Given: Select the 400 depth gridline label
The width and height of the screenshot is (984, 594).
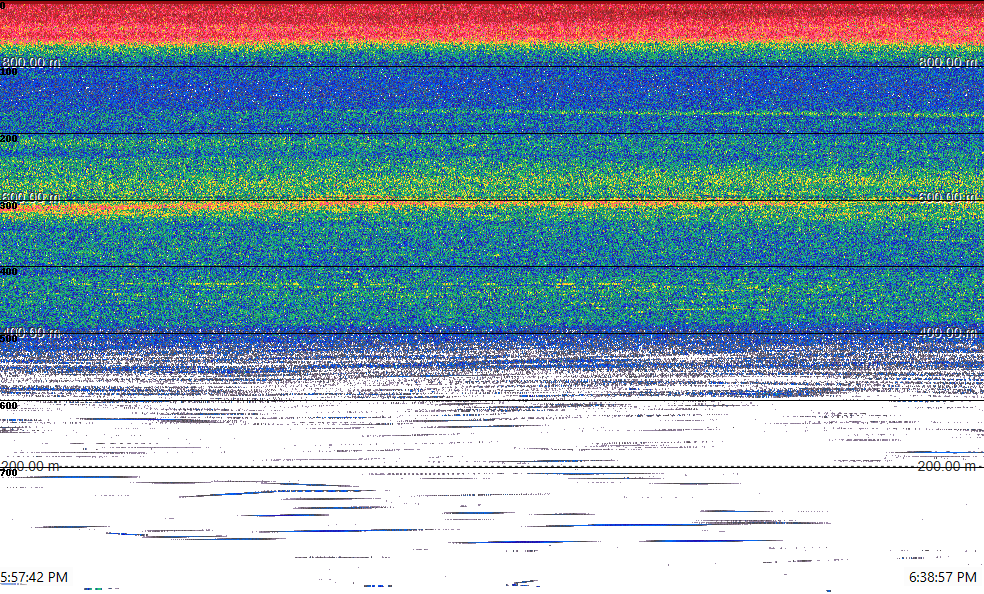Looking at the screenshot, I should tap(9, 272).
